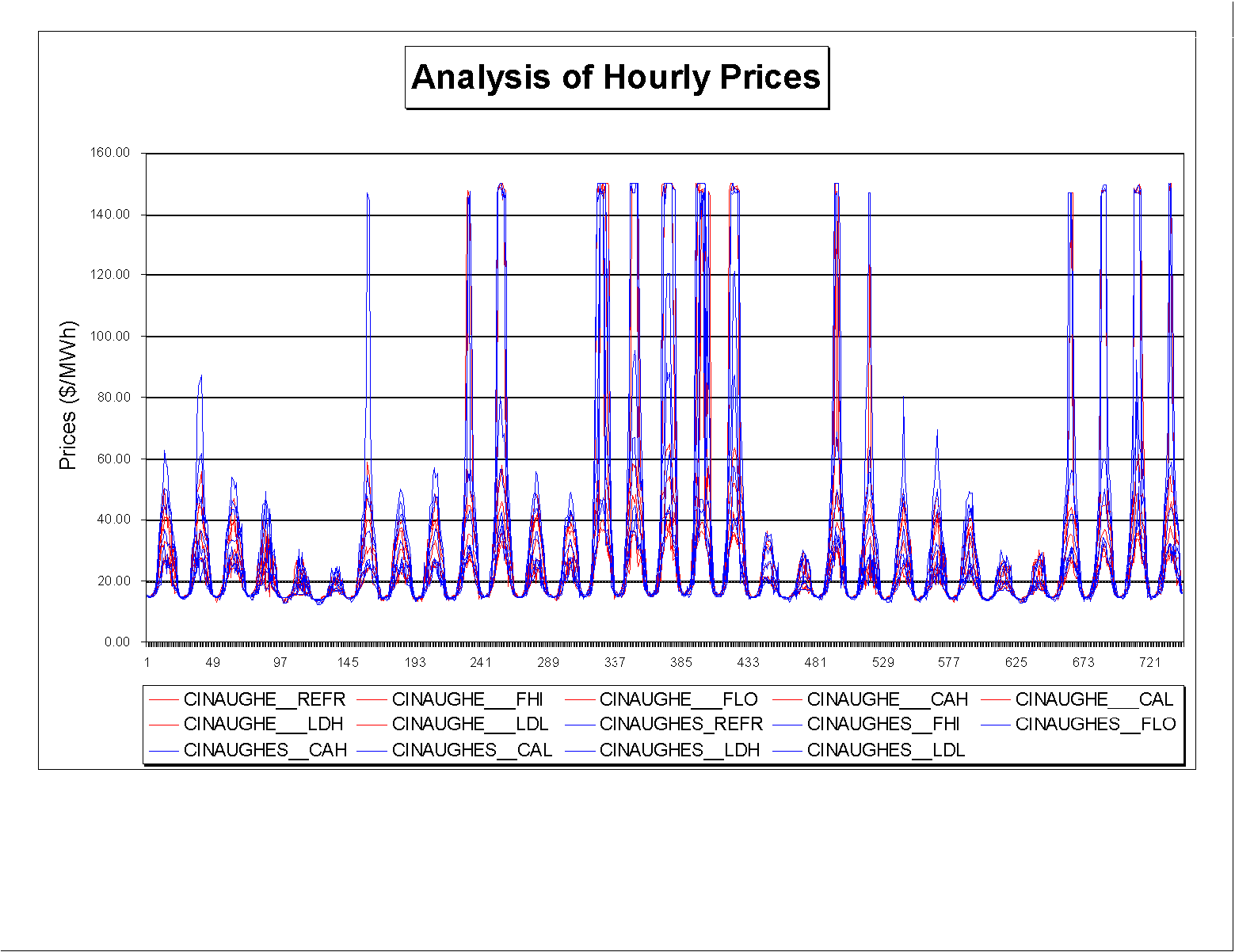Click the blue line key beside CINAUGHES__CAH

(164, 750)
